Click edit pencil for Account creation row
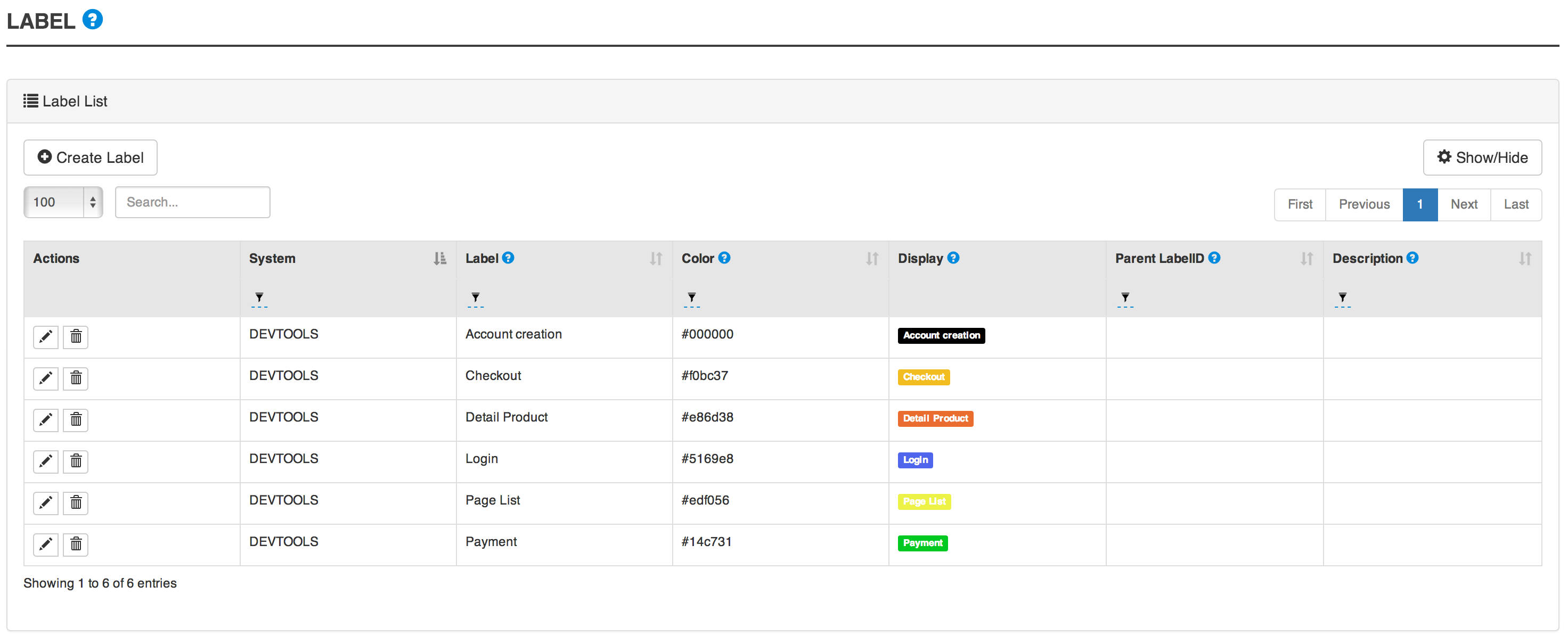This screenshot has height=644, width=1568. click(46, 336)
